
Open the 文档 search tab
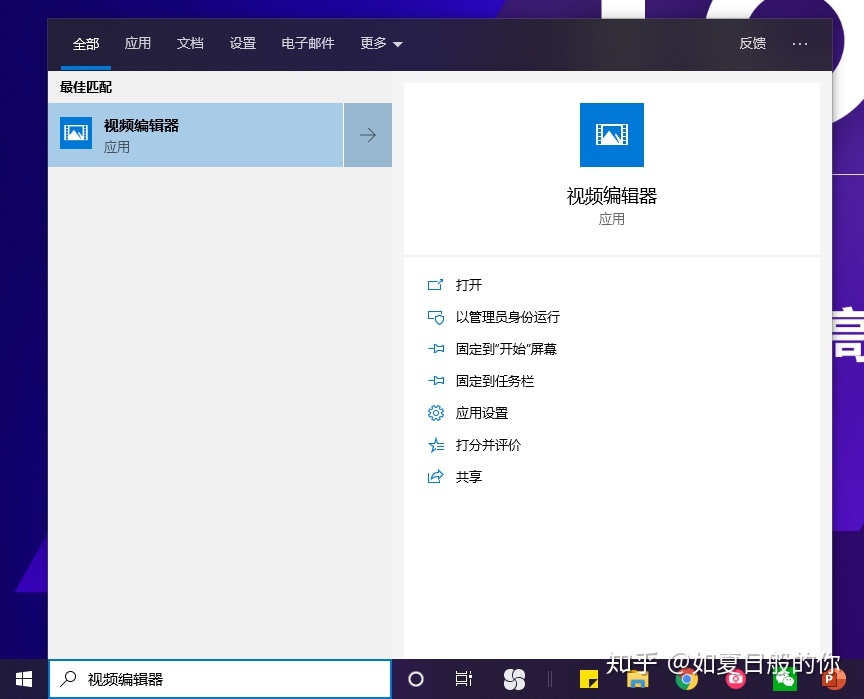190,43
